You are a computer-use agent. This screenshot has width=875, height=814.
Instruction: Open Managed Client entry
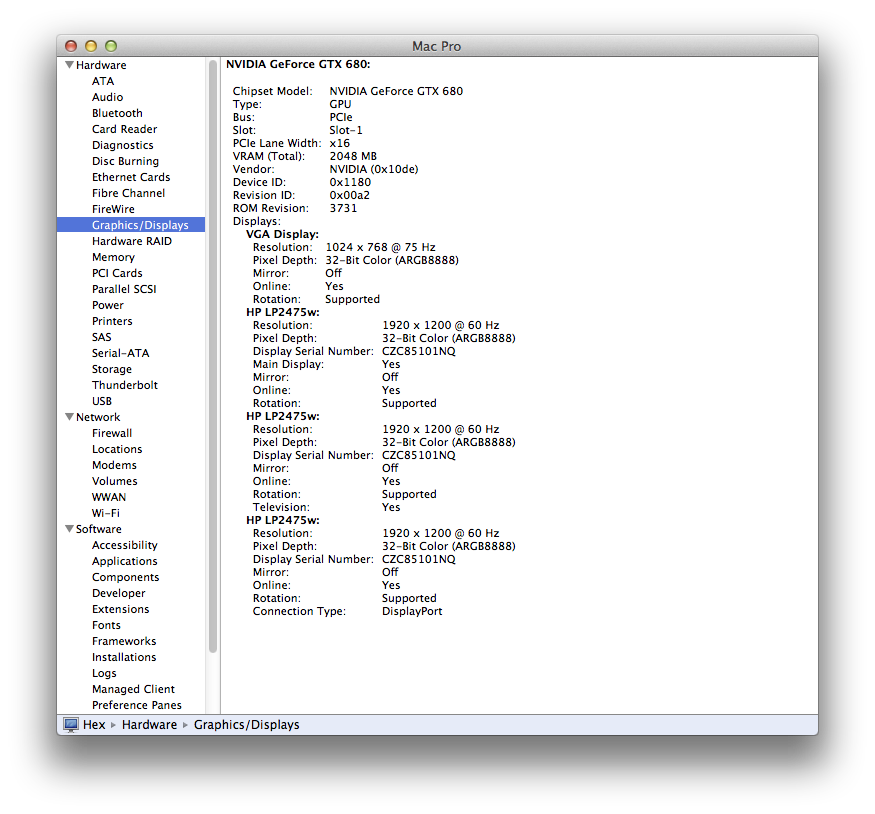pyautogui.click(x=133, y=690)
